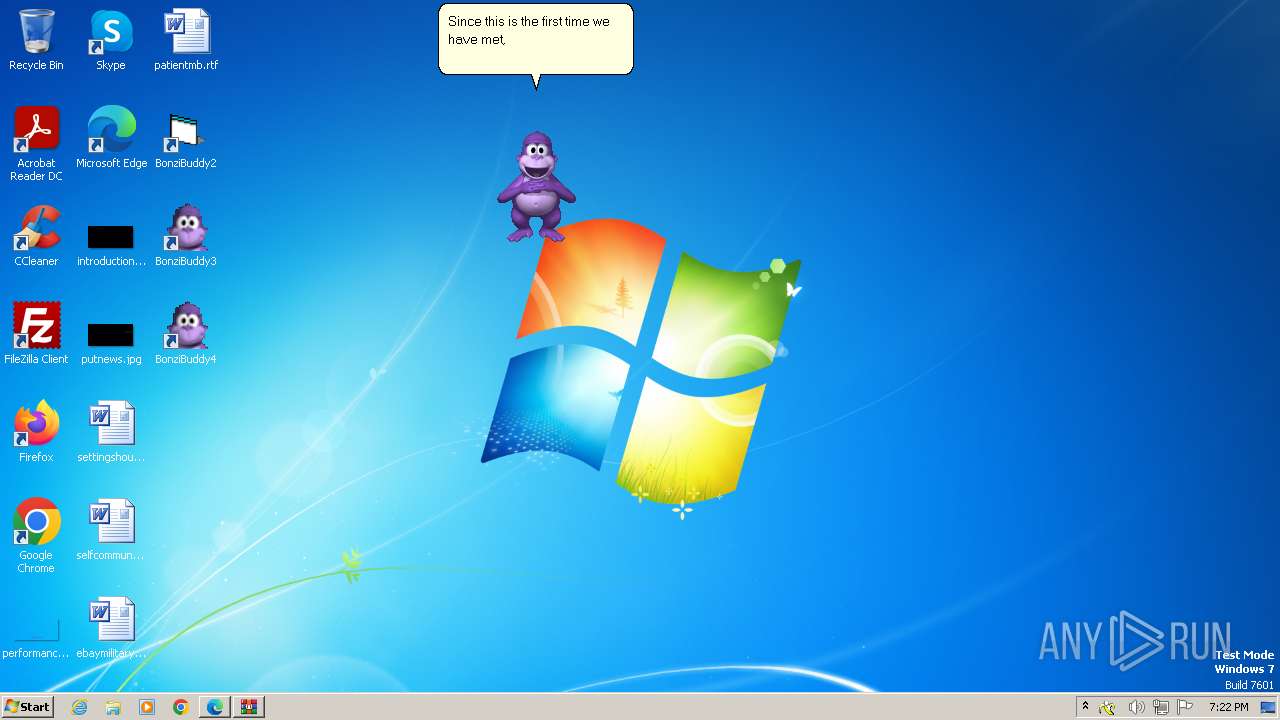1280x720 pixels.
Task: Select the CCleaner desktop shortcut
Action: click(x=36, y=236)
